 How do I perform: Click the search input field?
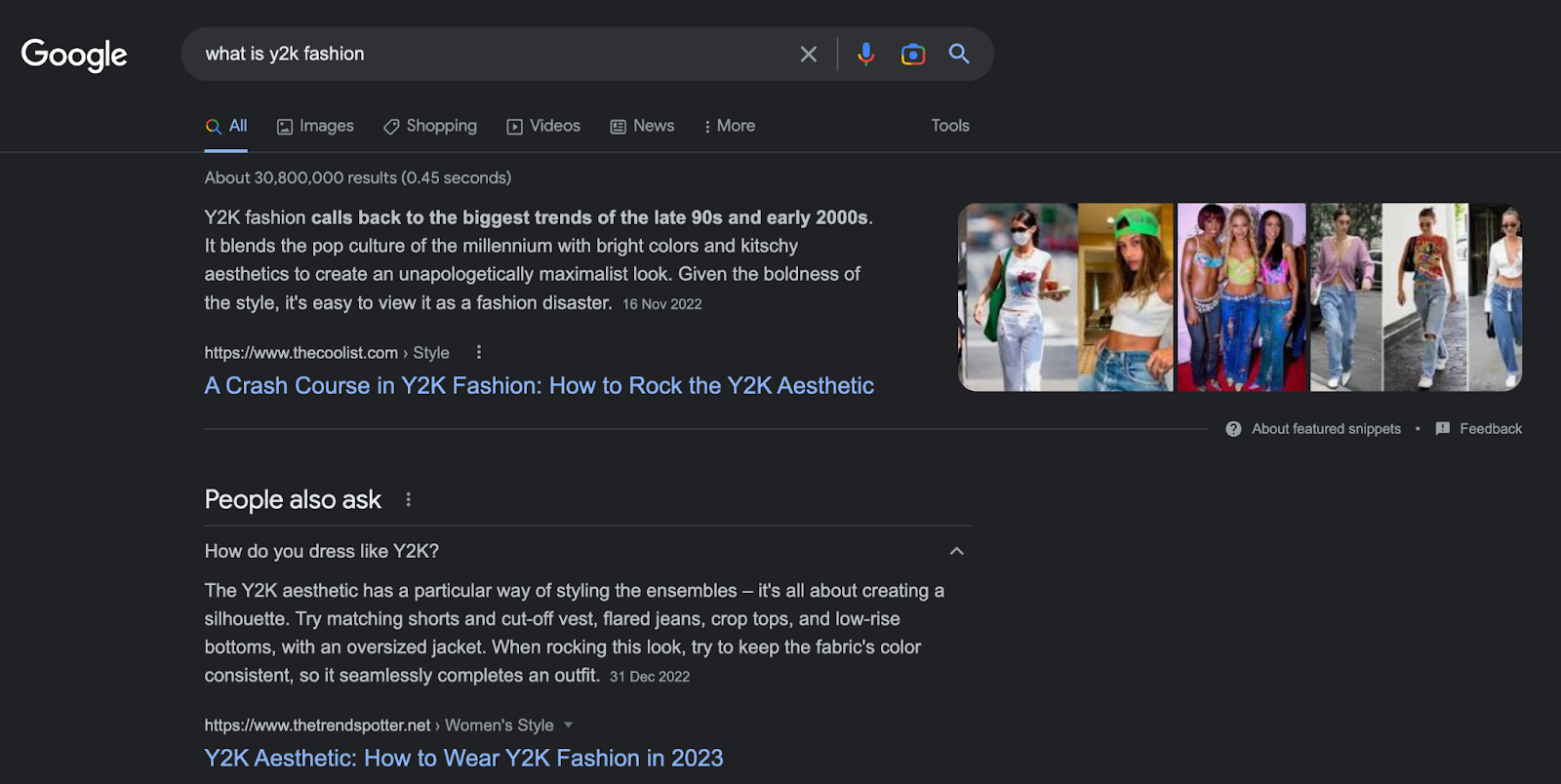pos(488,55)
